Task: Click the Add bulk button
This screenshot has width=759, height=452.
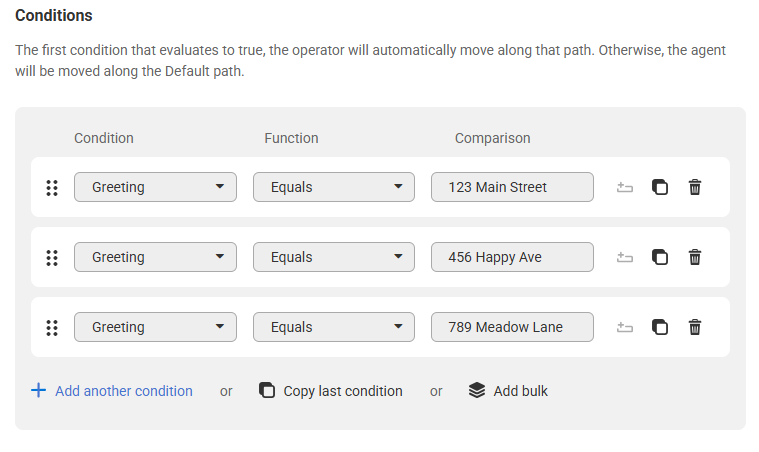Action: pos(508,391)
